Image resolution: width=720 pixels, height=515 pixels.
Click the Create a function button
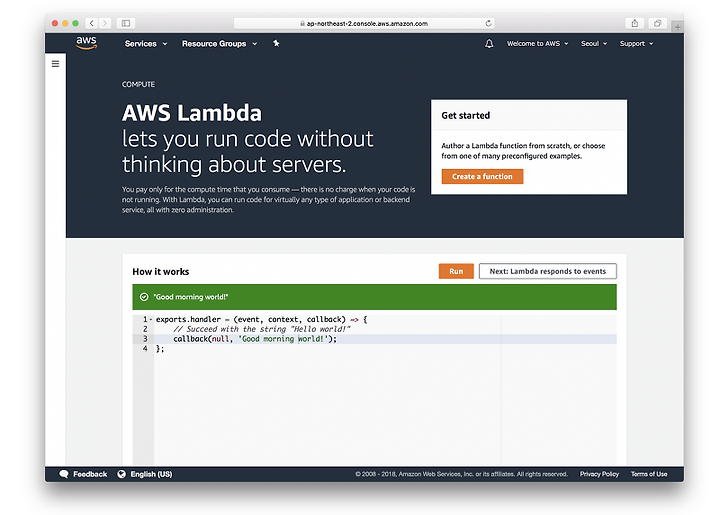pos(482,176)
